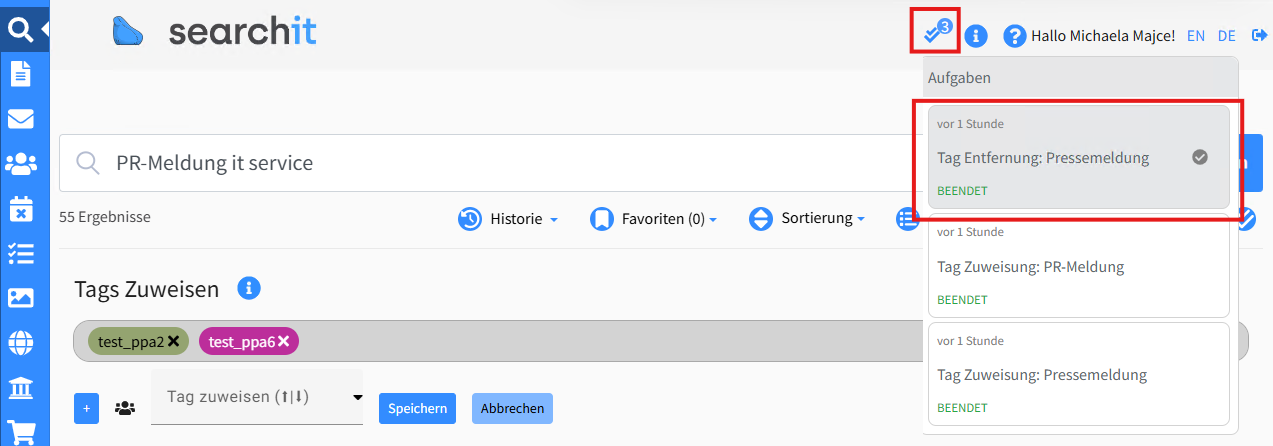Viewport: 1273px width, 446px height.
Task: Toggle check mark on Tag Entfernung task
Action: (1200, 157)
